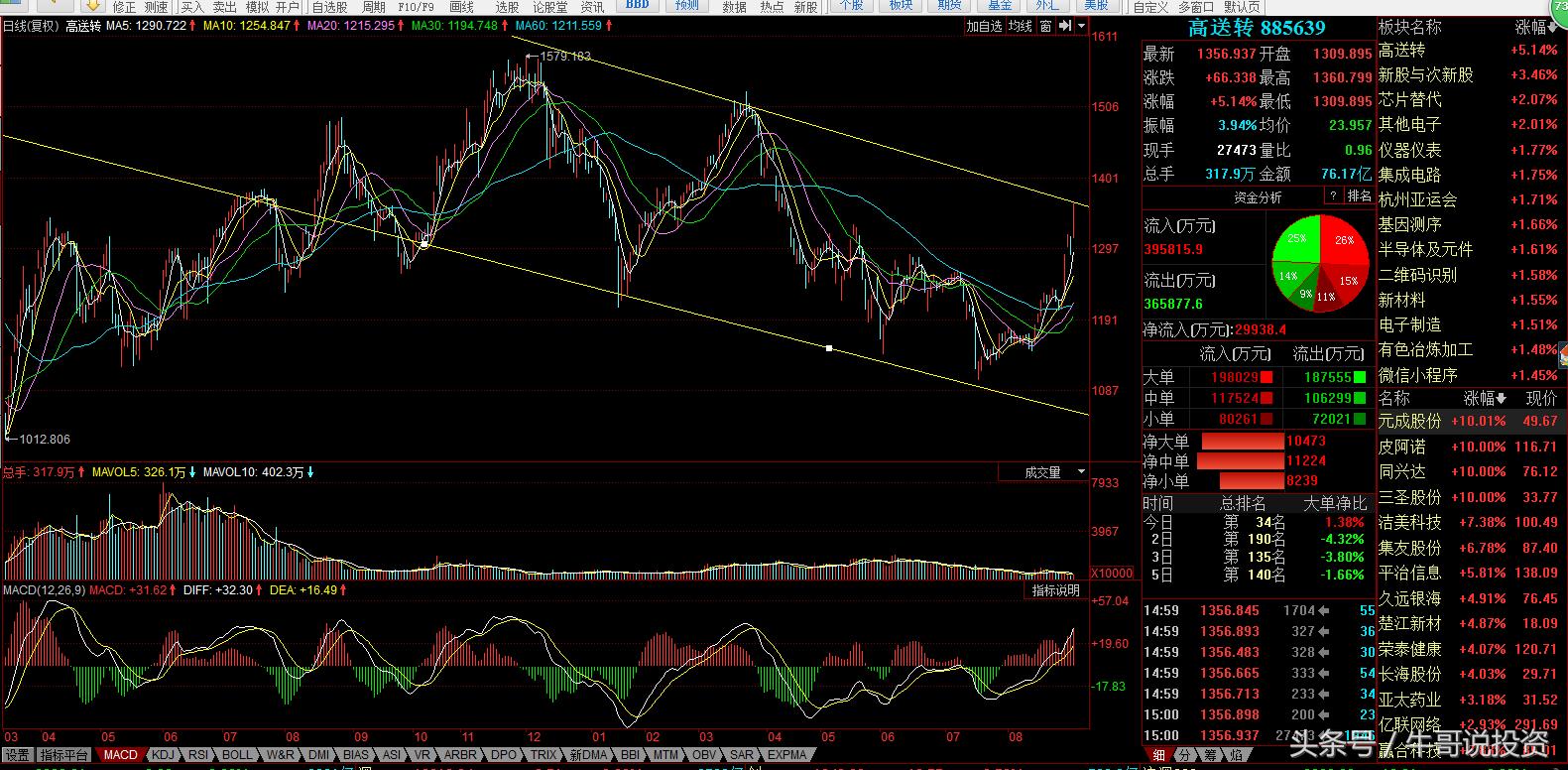Viewport: 1568px width, 770px height.
Task: Click 加自选 to add to watchlist
Action: [985, 27]
